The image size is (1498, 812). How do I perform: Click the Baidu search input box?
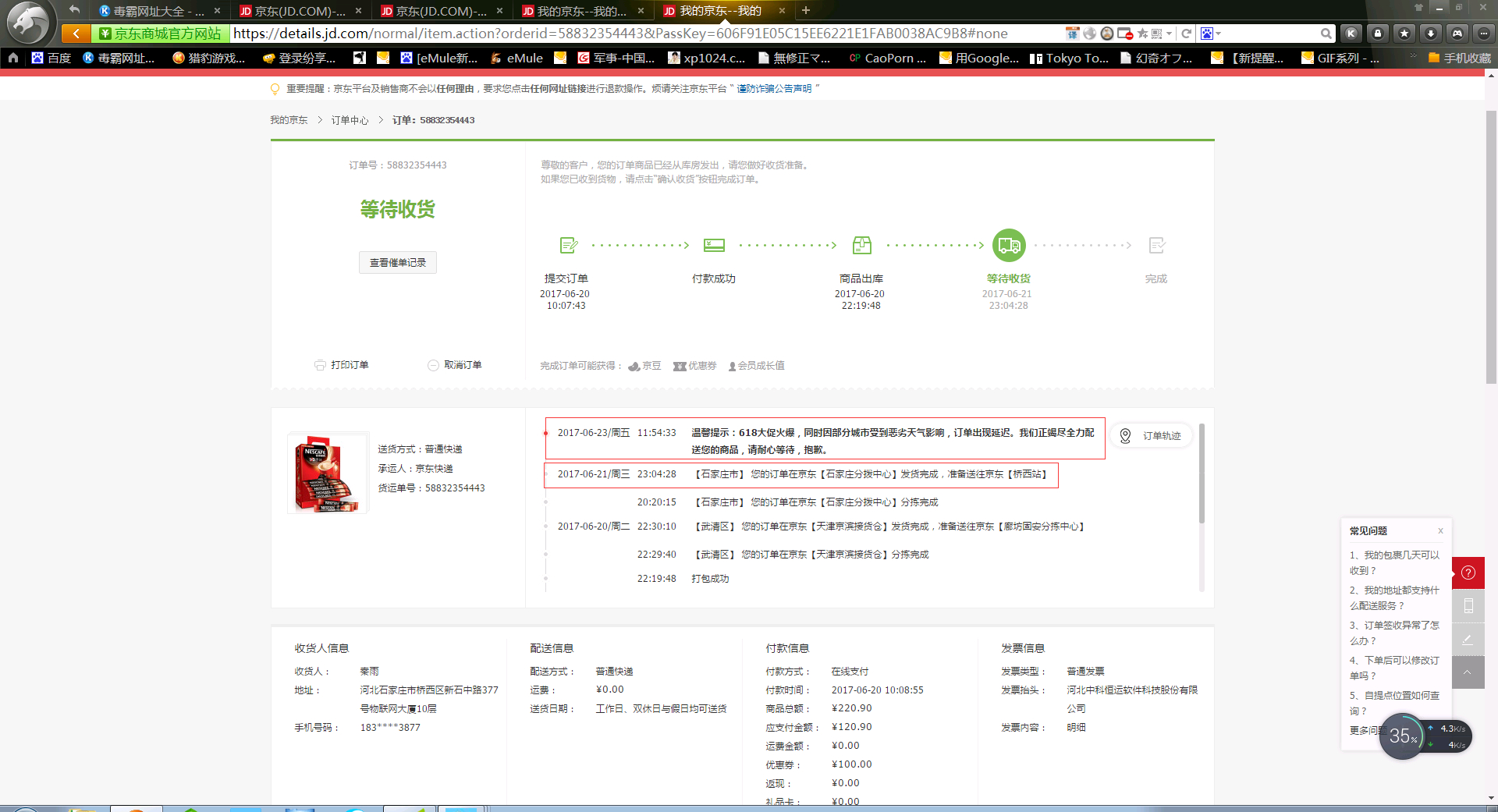pyautogui.click(x=1270, y=34)
